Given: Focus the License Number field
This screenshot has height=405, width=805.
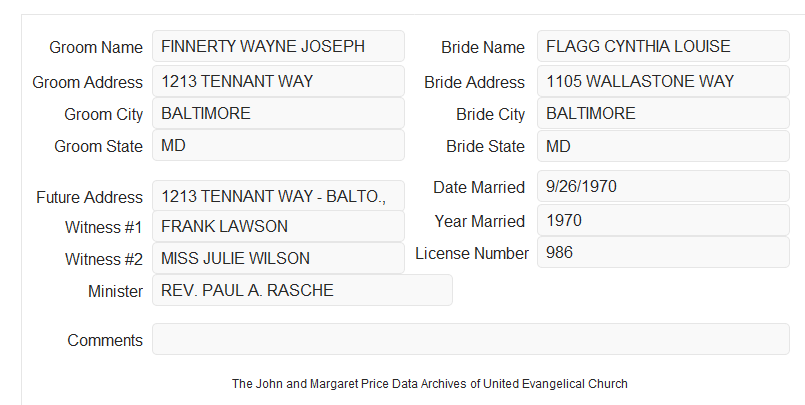Looking at the screenshot, I should click(x=663, y=252).
